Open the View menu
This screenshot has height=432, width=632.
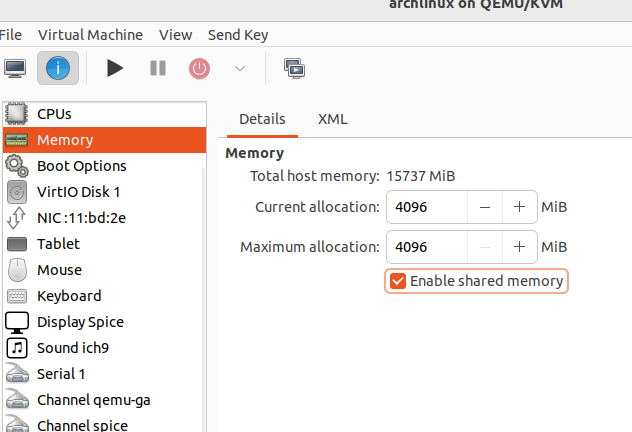[x=175, y=35]
